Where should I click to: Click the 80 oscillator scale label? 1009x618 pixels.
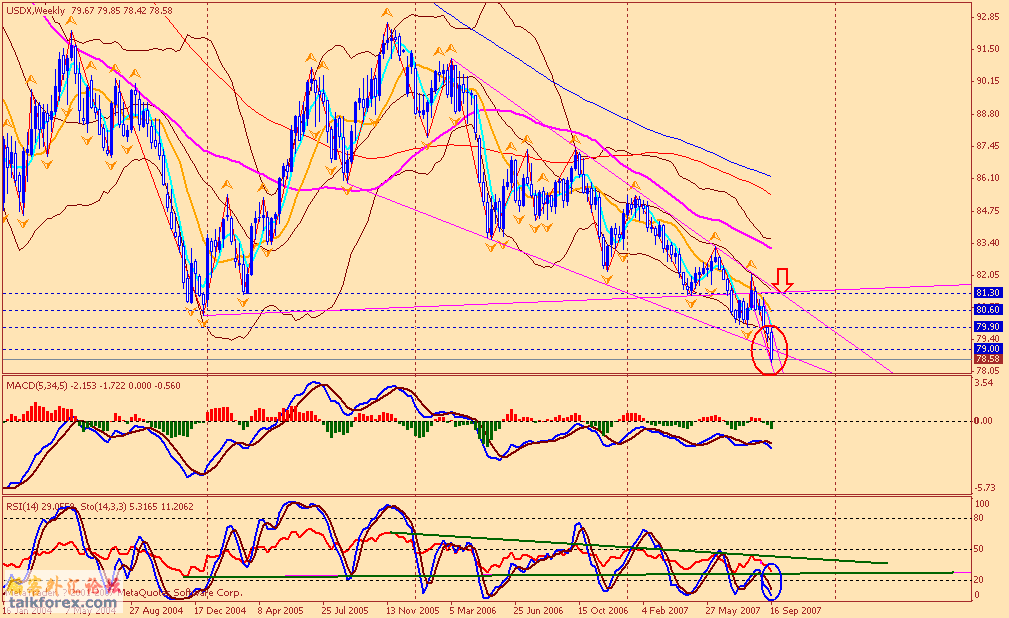[x=979, y=518]
